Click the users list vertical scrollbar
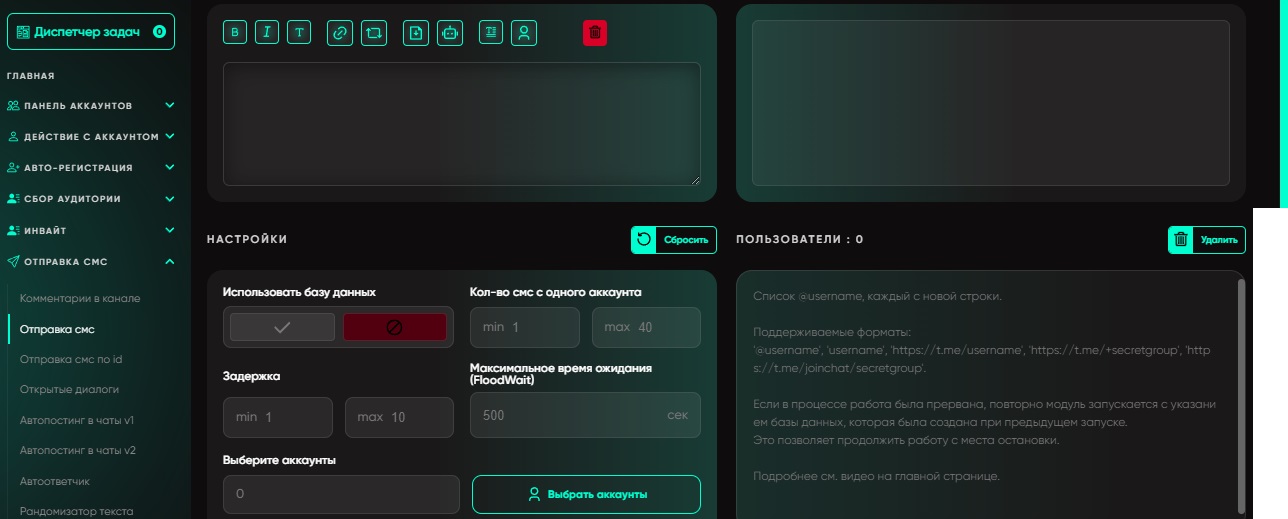The width and height of the screenshot is (1288, 519). click(x=1241, y=394)
